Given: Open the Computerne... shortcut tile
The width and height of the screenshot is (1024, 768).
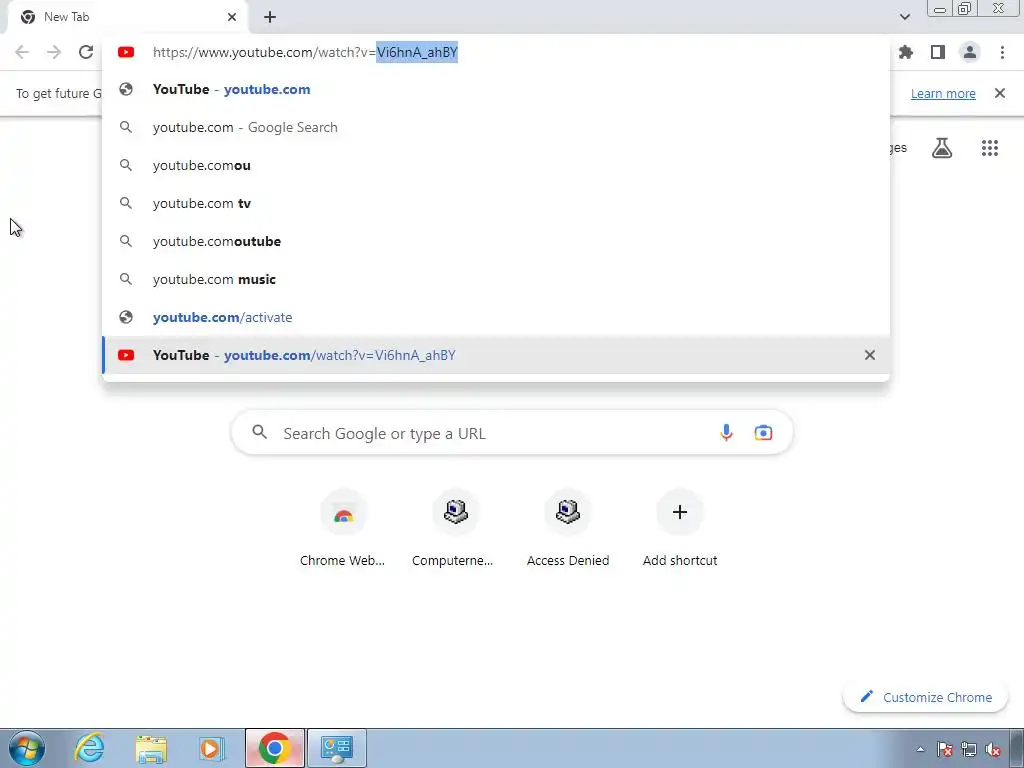Looking at the screenshot, I should 455,528.
